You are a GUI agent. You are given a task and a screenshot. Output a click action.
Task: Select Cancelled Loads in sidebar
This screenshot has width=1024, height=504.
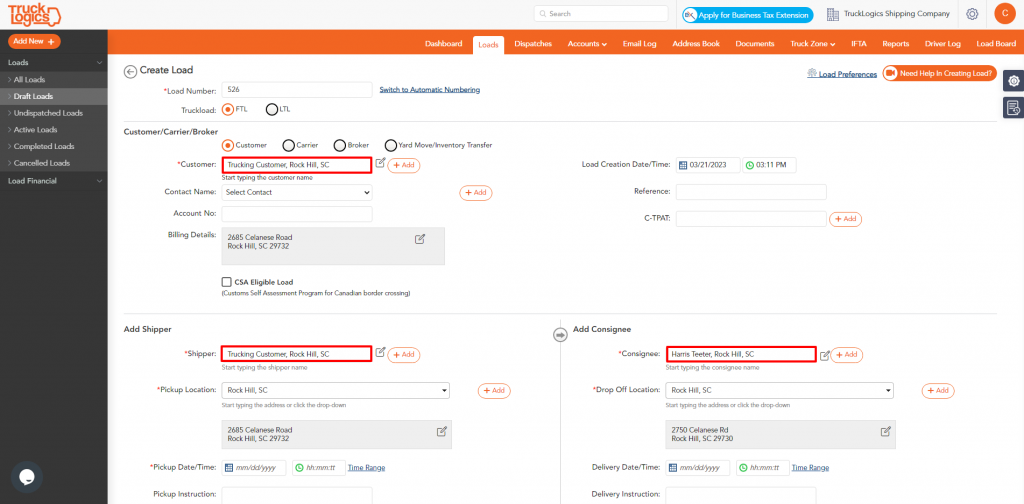pyautogui.click(x=54, y=163)
